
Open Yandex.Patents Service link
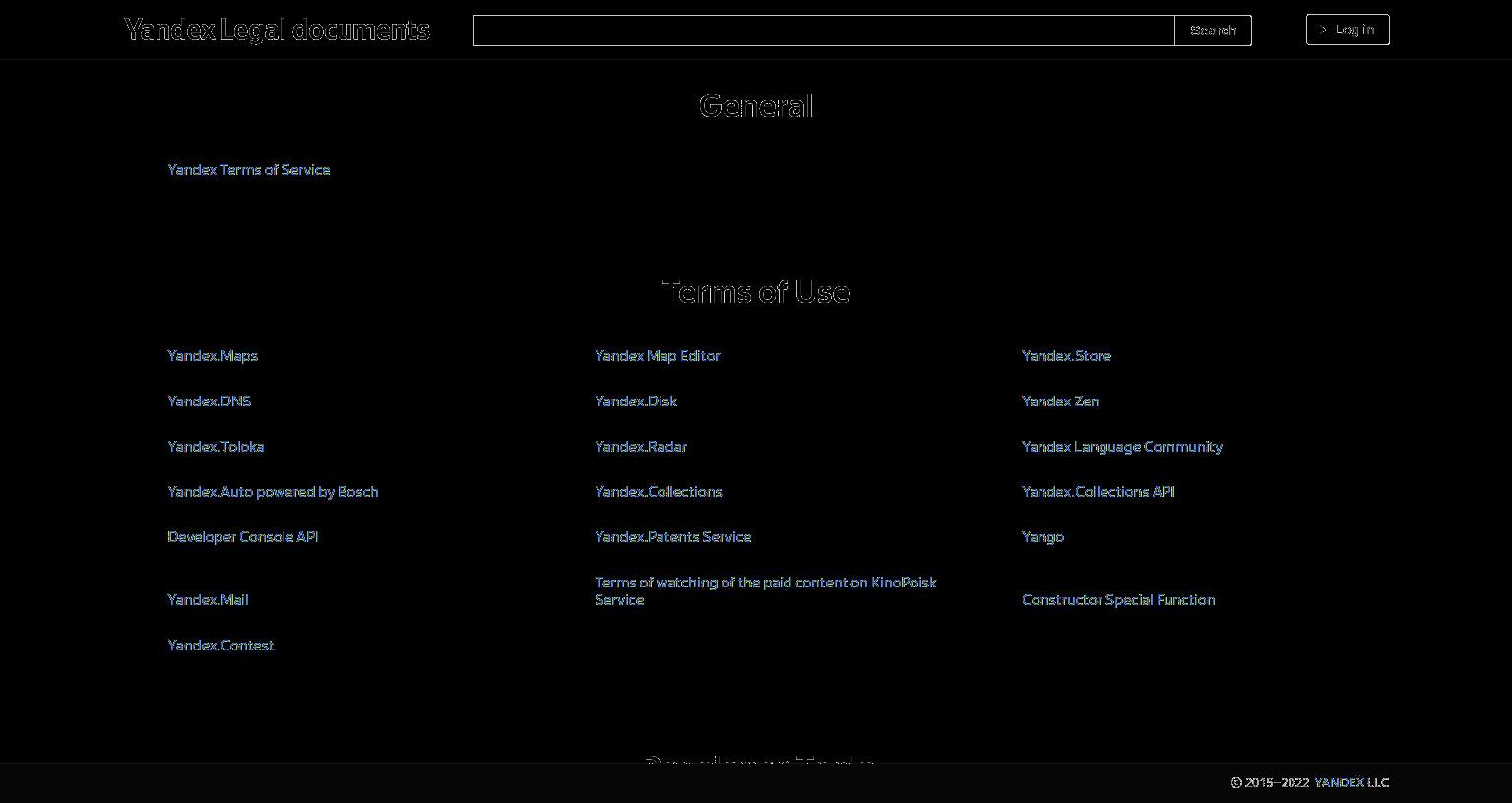672,537
